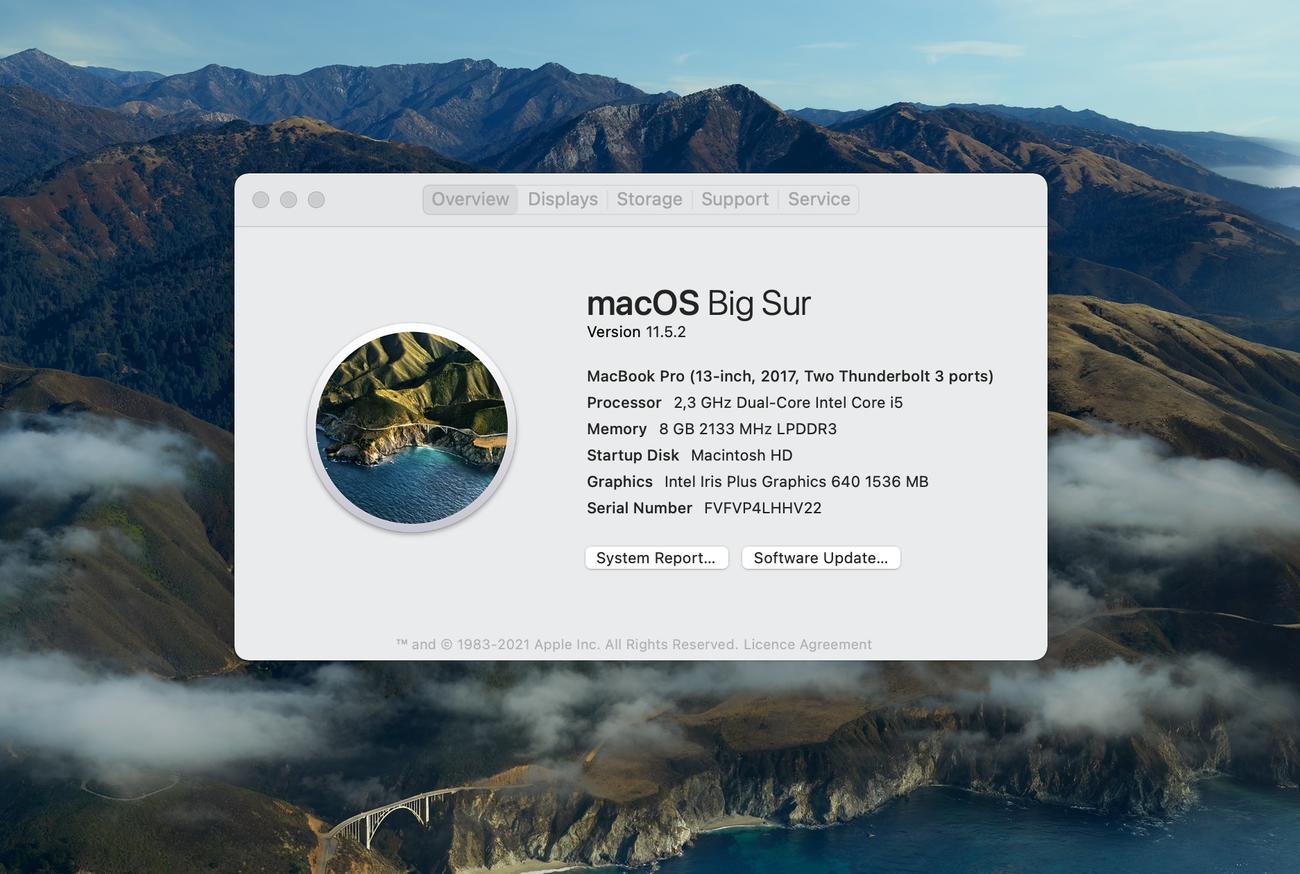Image resolution: width=1300 pixels, height=874 pixels.
Task: Click Intel Iris Plus Graphics 640 1536 MB
Action: pos(796,482)
